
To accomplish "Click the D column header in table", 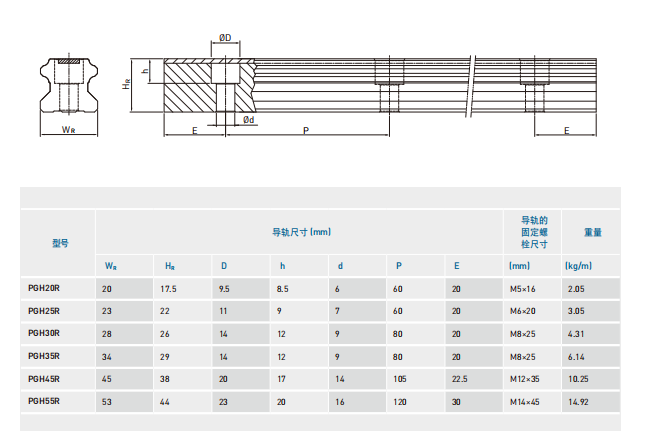I will point(224,266).
